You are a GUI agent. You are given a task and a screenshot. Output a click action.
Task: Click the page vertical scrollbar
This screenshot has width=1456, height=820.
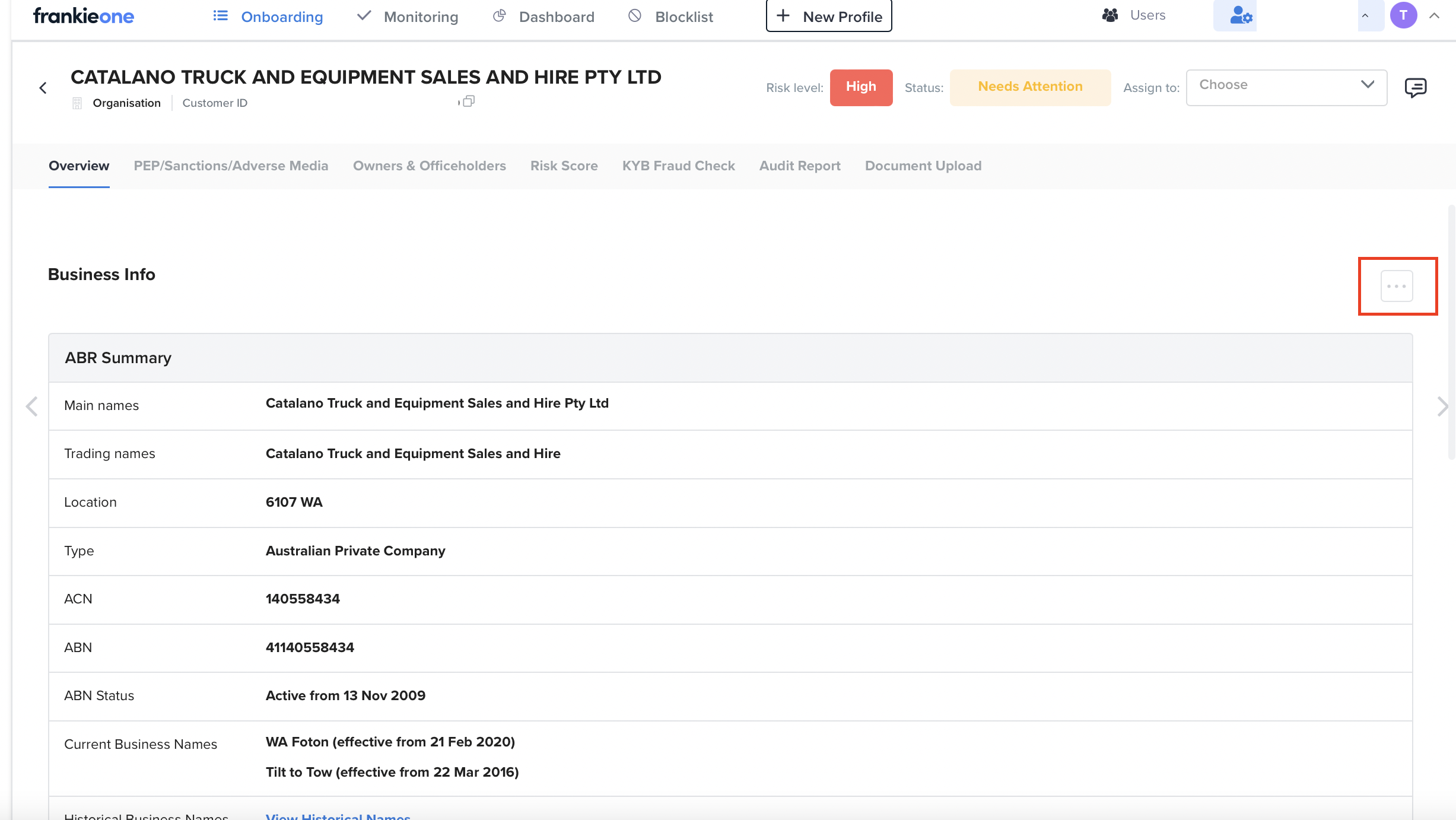(1451, 332)
